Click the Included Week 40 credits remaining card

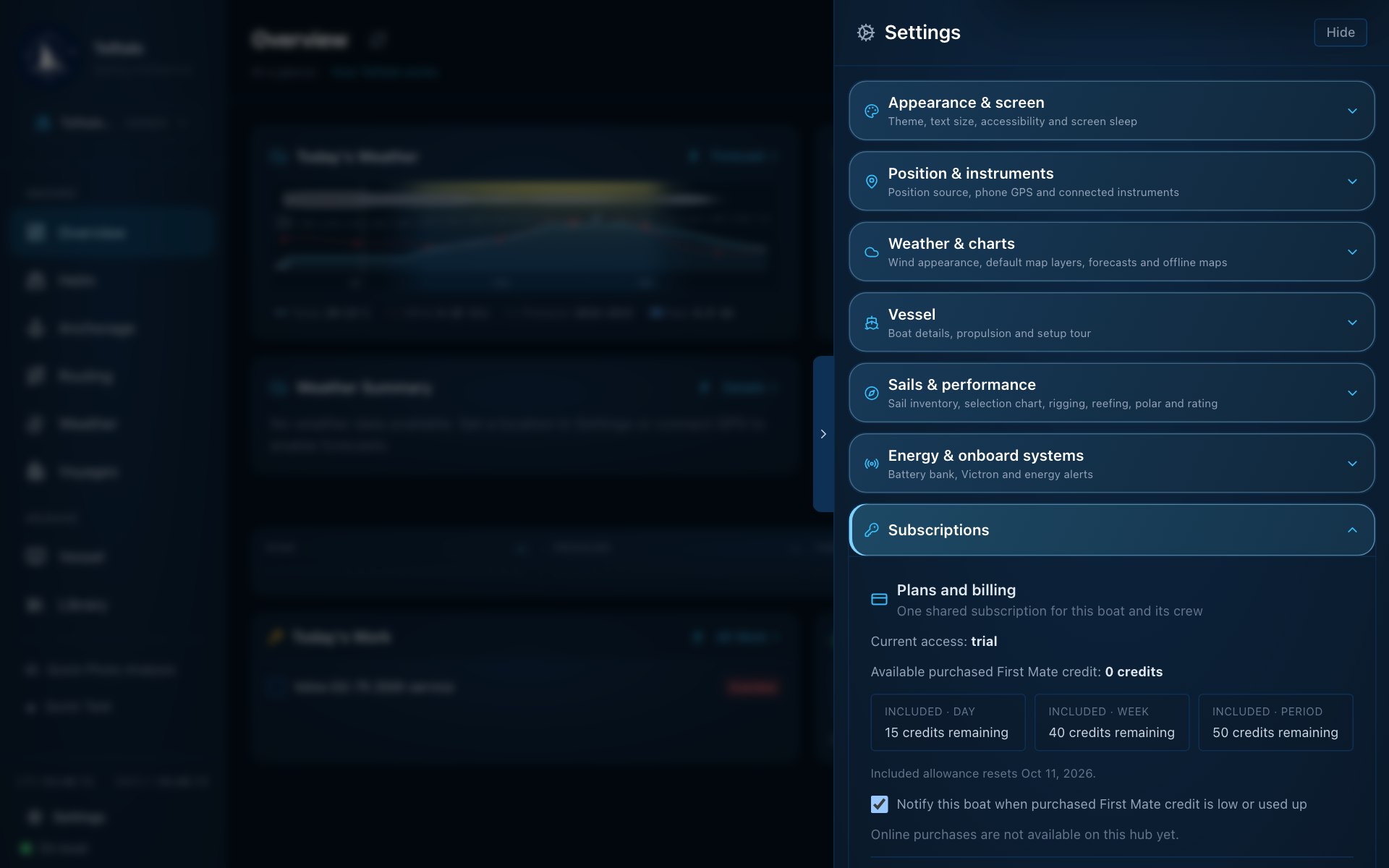tap(1112, 723)
